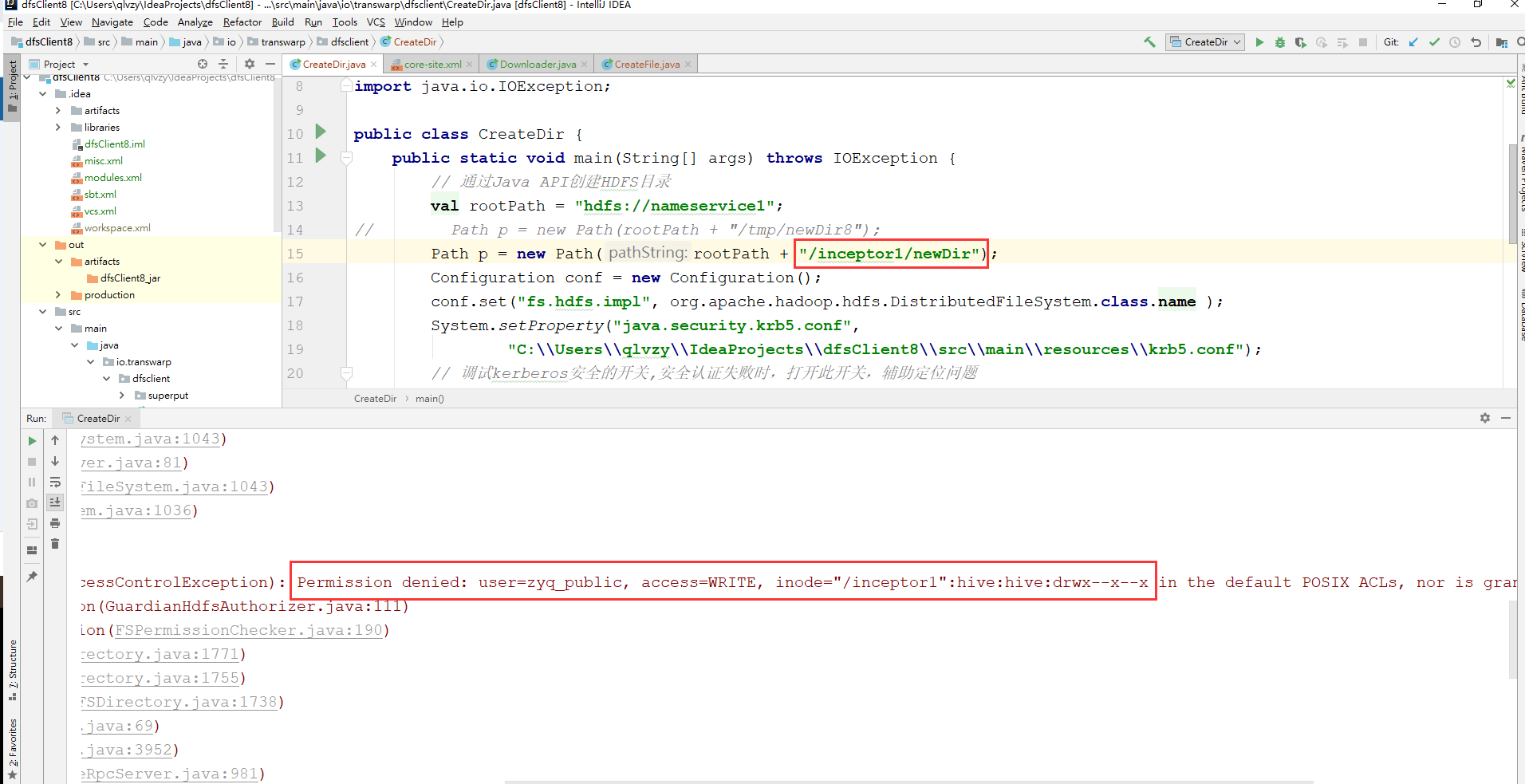Select dfsClient8.iml in the tree
The width and height of the screenshot is (1525, 784).
tap(115, 144)
